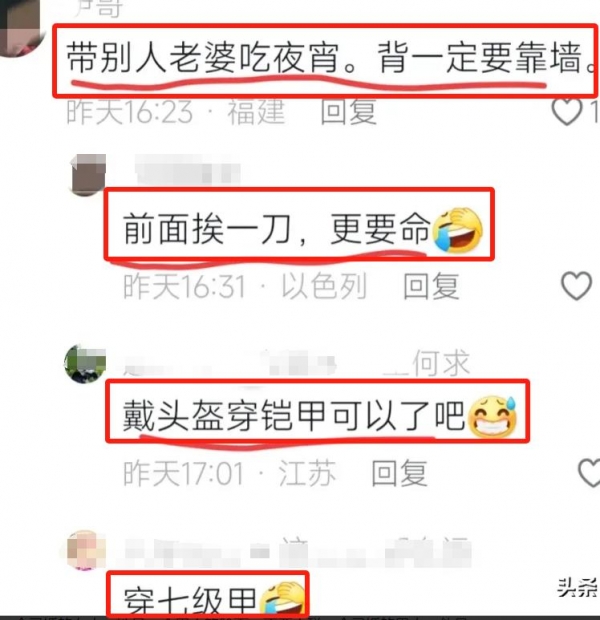The height and width of the screenshot is (620, 600).
Task: Tap the laughing emoji after 穿七级甲
Action: pyautogui.click(x=282, y=599)
